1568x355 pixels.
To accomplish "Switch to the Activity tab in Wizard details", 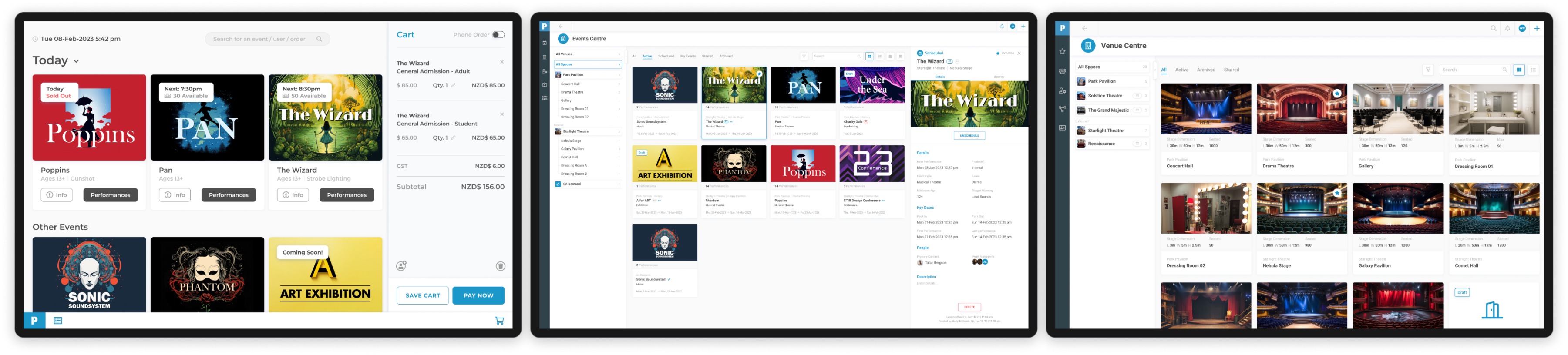I will [999, 77].
